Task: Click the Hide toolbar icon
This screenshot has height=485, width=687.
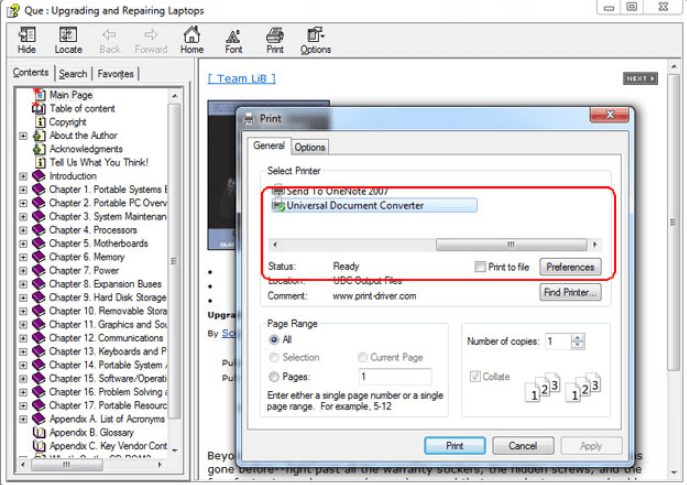Action: click(x=27, y=35)
